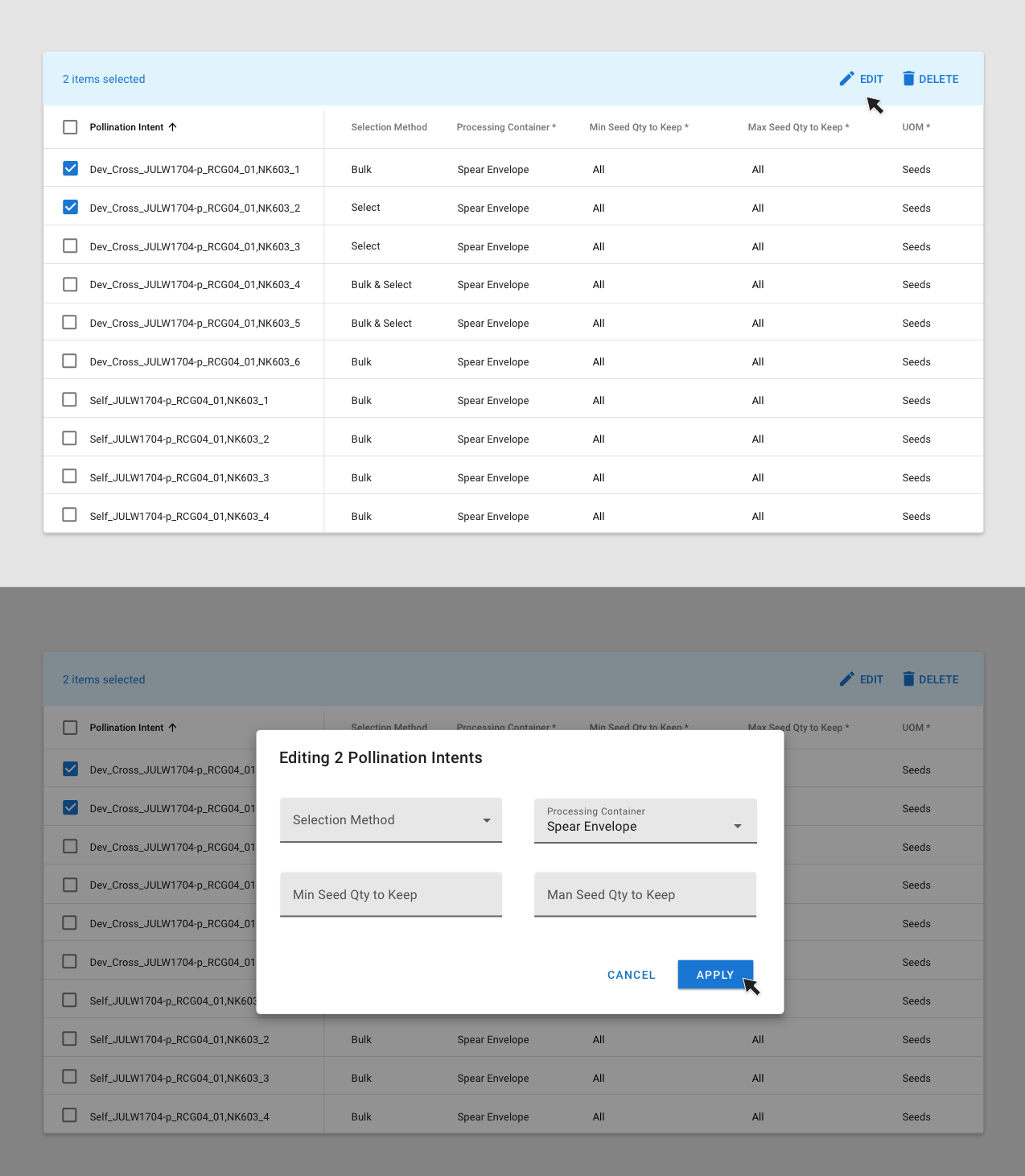The height and width of the screenshot is (1176, 1025).
Task: Click 'Spear Envelope' in Self NK603_2 row, upper table
Action: (x=493, y=439)
